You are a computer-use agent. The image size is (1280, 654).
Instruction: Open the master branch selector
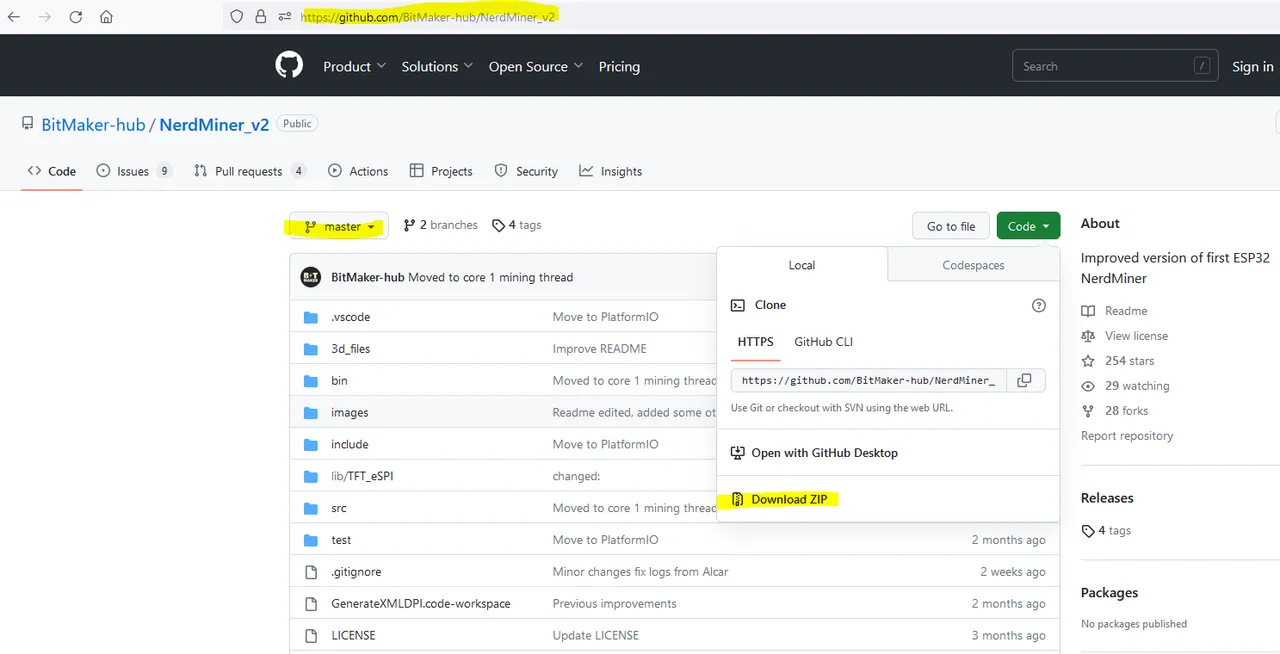click(339, 227)
